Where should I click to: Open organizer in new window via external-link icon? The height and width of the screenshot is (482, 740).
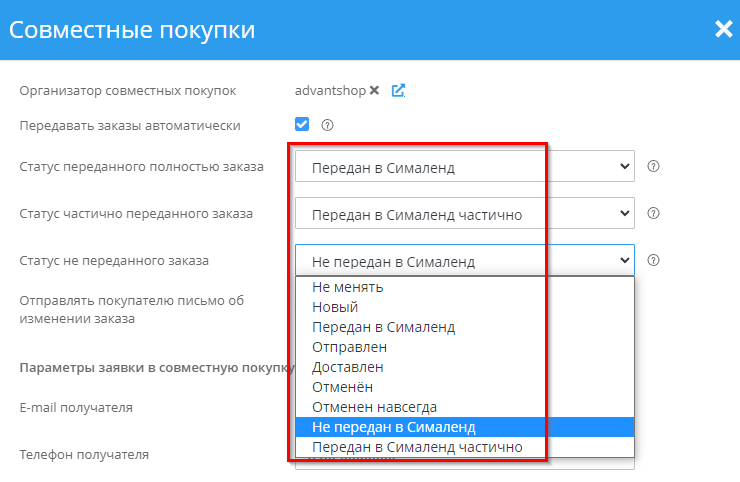click(x=398, y=90)
